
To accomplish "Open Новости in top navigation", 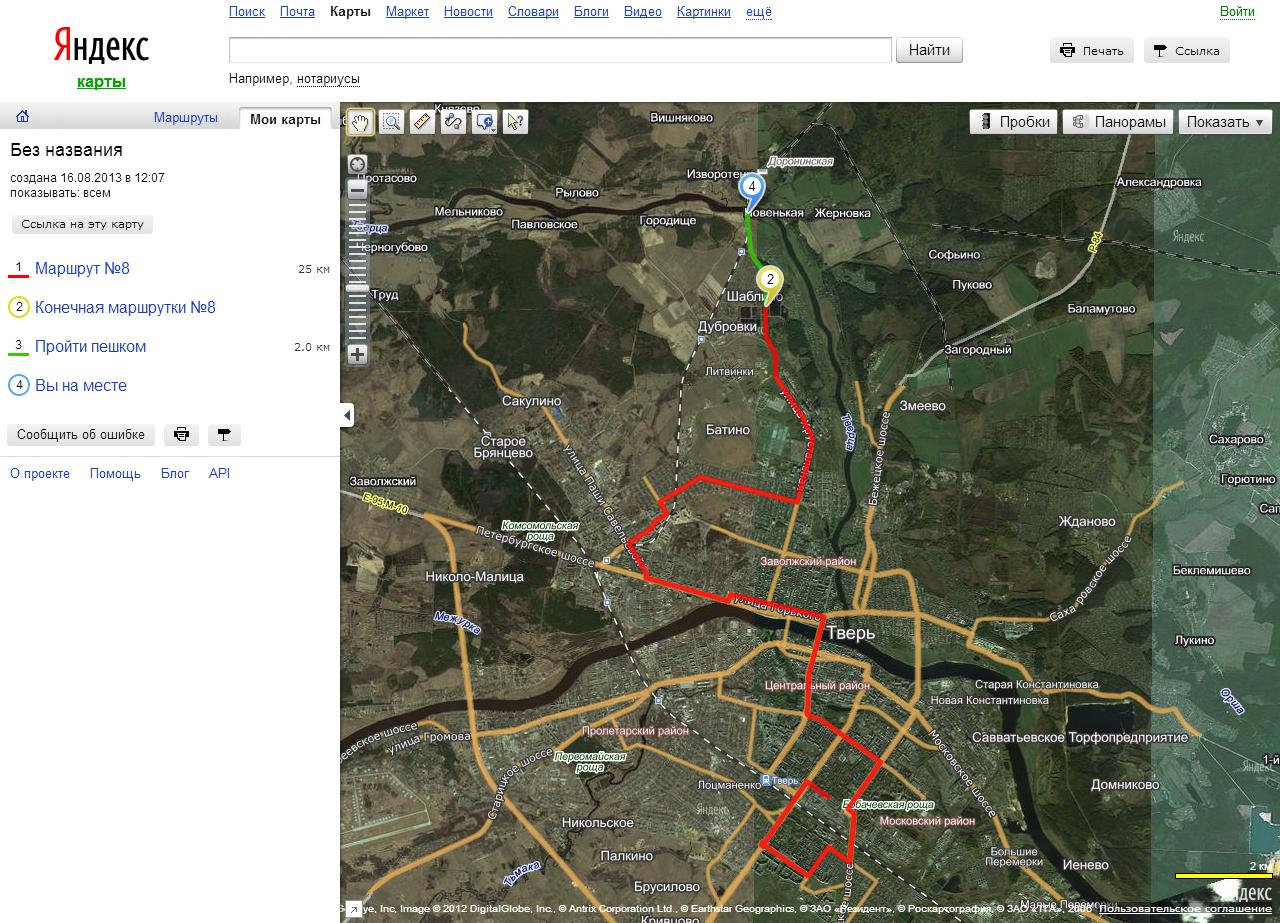I will click(x=468, y=12).
